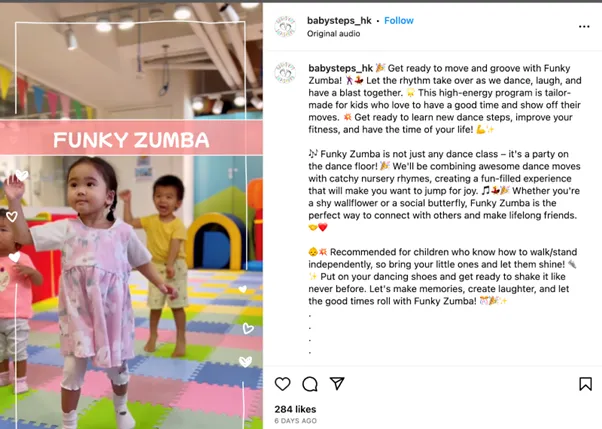
Task: View the 284 likes list
Action: click(295, 409)
